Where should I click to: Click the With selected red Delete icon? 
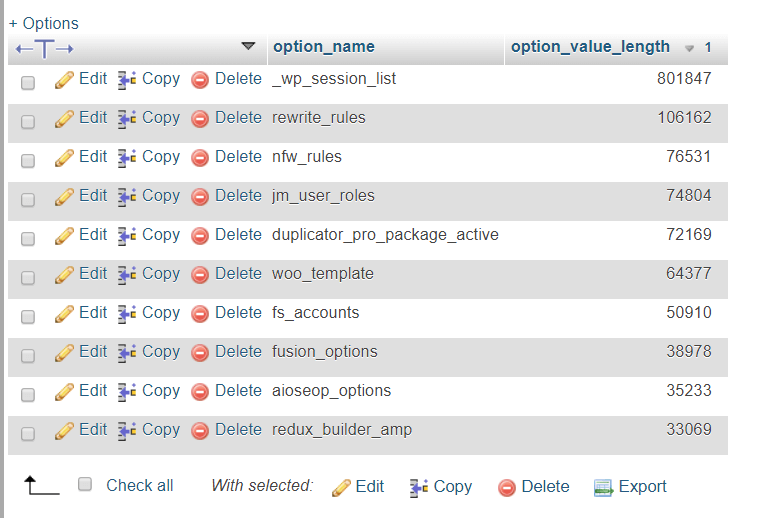tap(507, 487)
